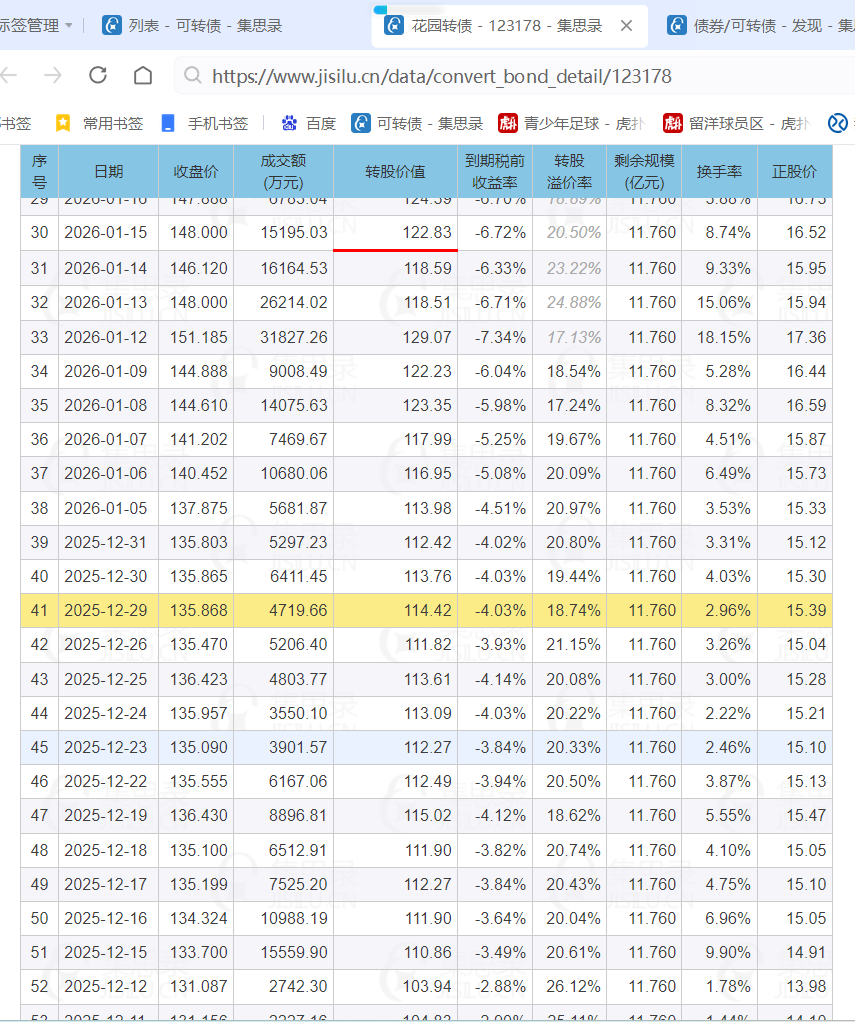Click the forward navigation arrow
The width and height of the screenshot is (855, 1022).
pyautogui.click(x=53, y=76)
